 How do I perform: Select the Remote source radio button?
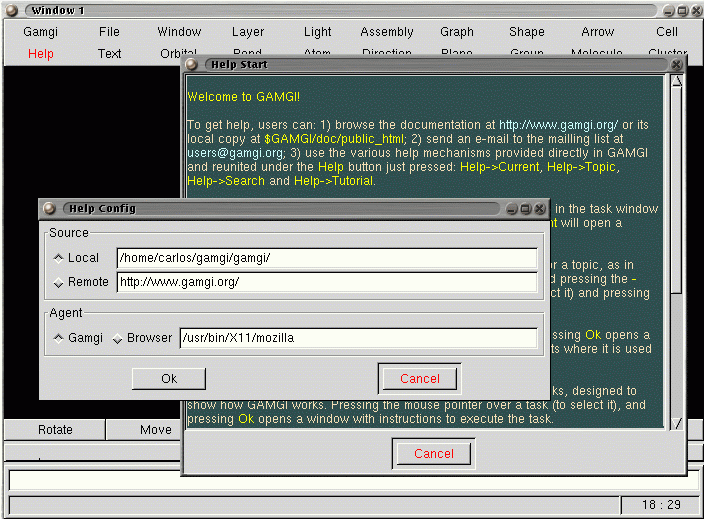coord(58,282)
